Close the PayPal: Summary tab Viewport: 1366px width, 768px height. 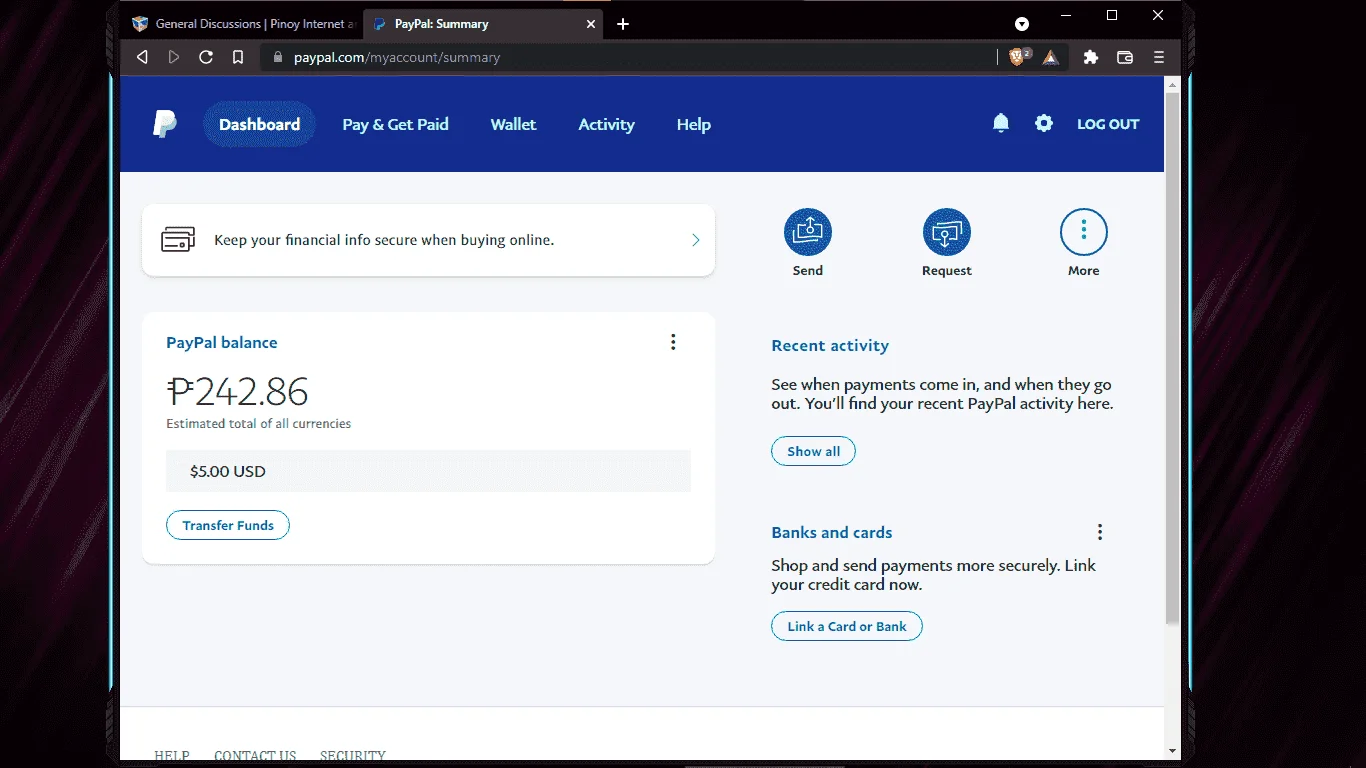590,24
